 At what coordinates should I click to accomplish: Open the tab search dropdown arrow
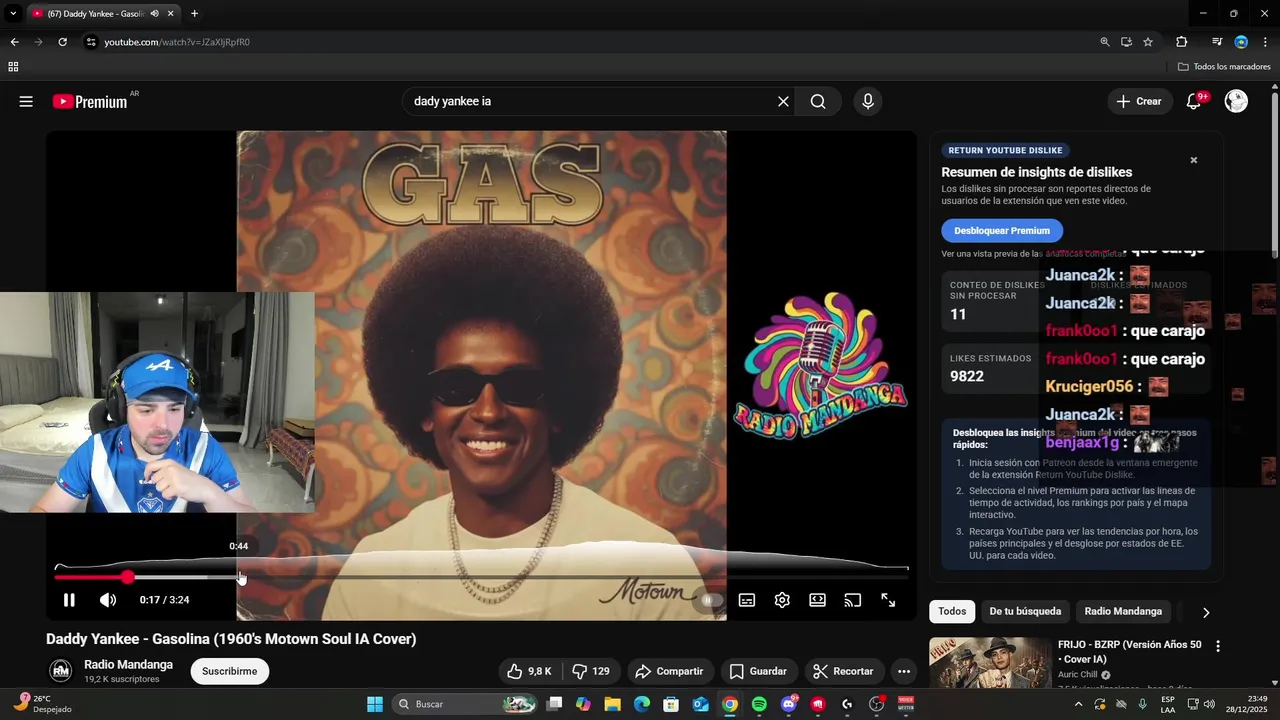[13, 13]
